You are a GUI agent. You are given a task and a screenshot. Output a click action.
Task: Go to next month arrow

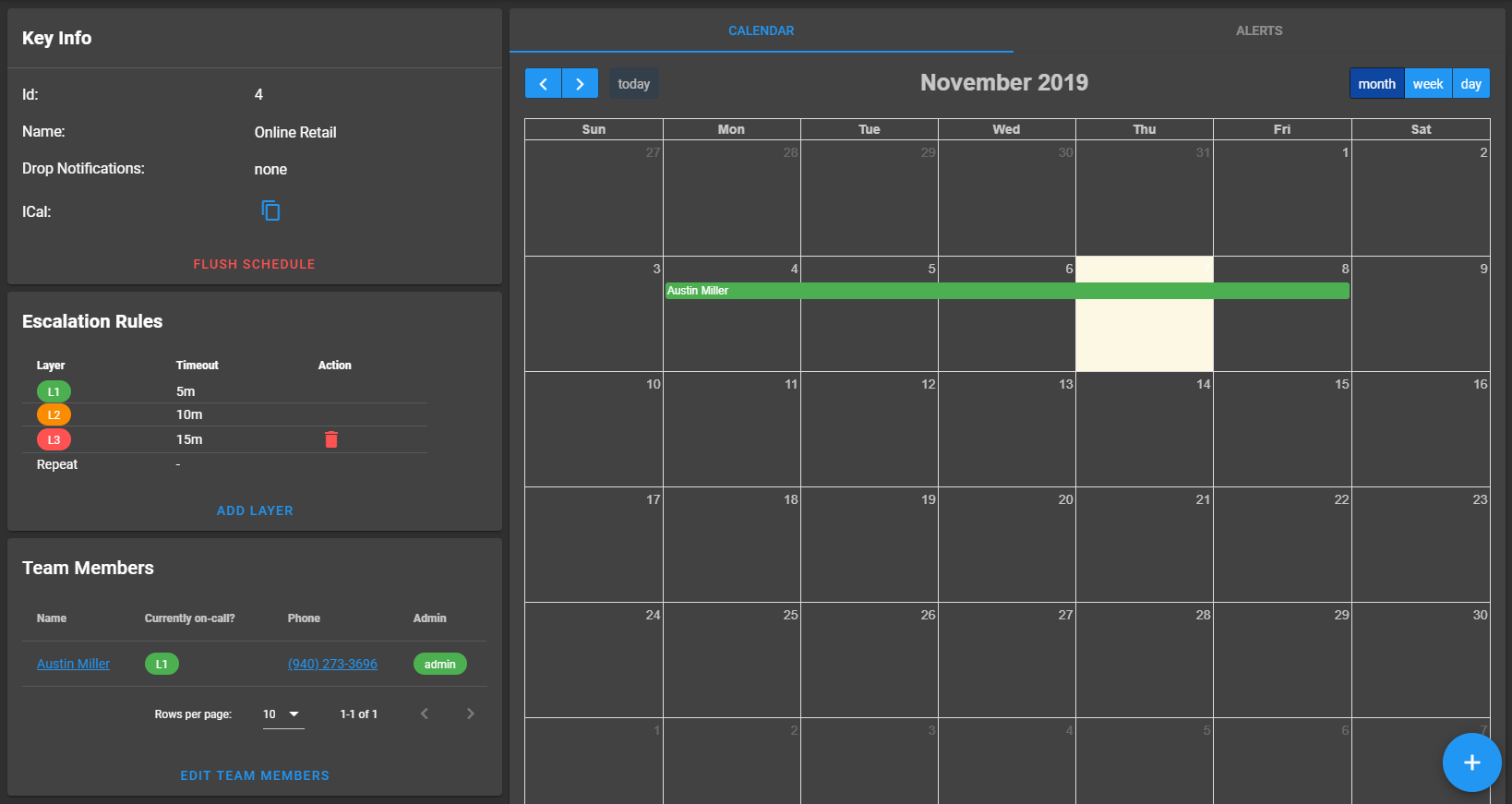pyautogui.click(x=580, y=84)
